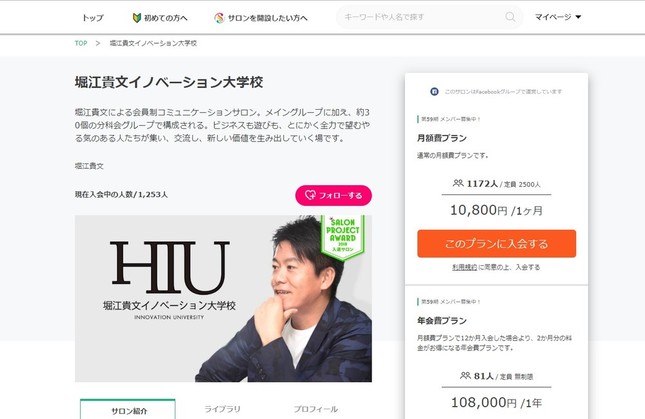
Task: Click the TOP breadcrumb link
Action: 81,43
